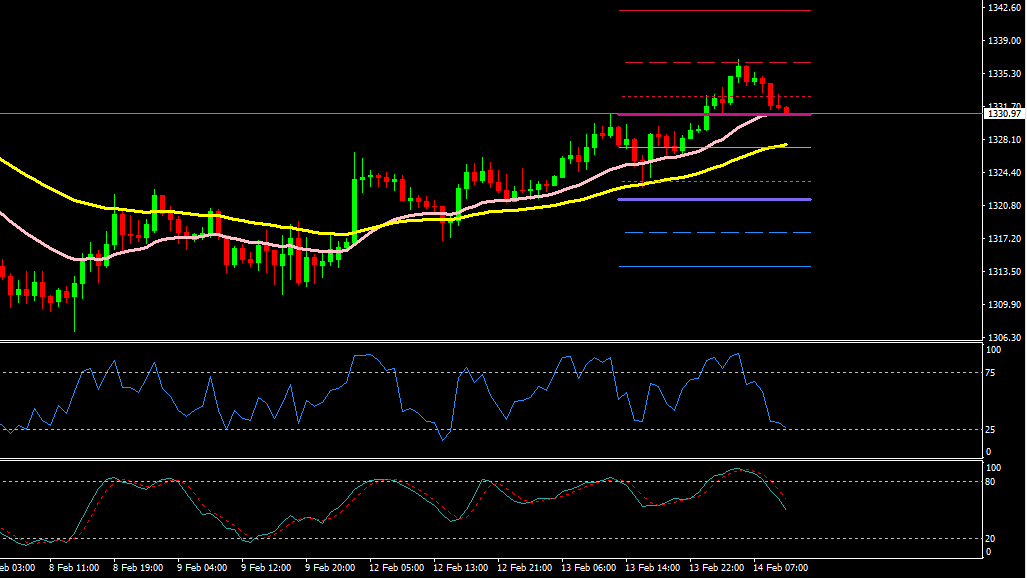Screen dimensions: 1027x578
Task: Click the 1328.10 price axis value
Action: tap(1004, 140)
